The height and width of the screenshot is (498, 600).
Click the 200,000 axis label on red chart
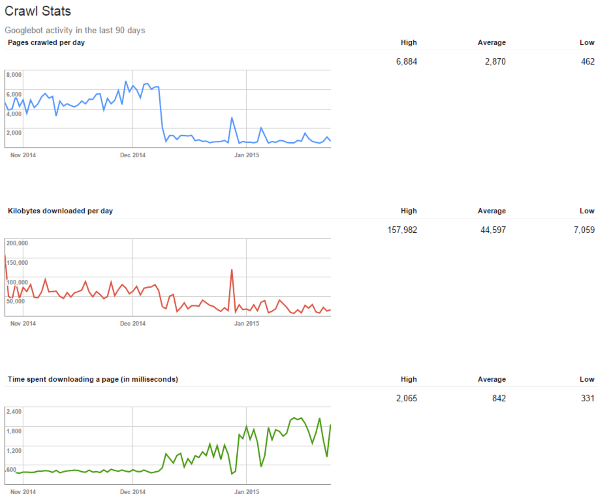(x=17, y=243)
